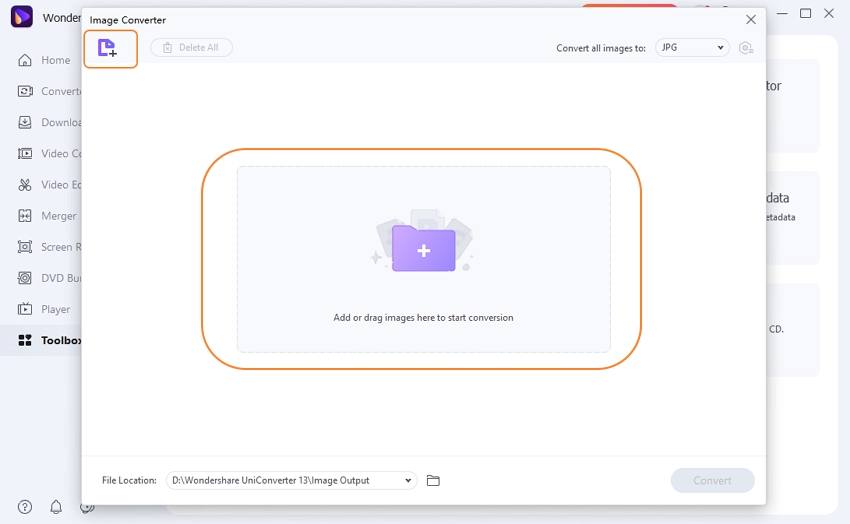Click Player sidebar icon
Viewport: 850px width, 524px height.
[x=25, y=309]
